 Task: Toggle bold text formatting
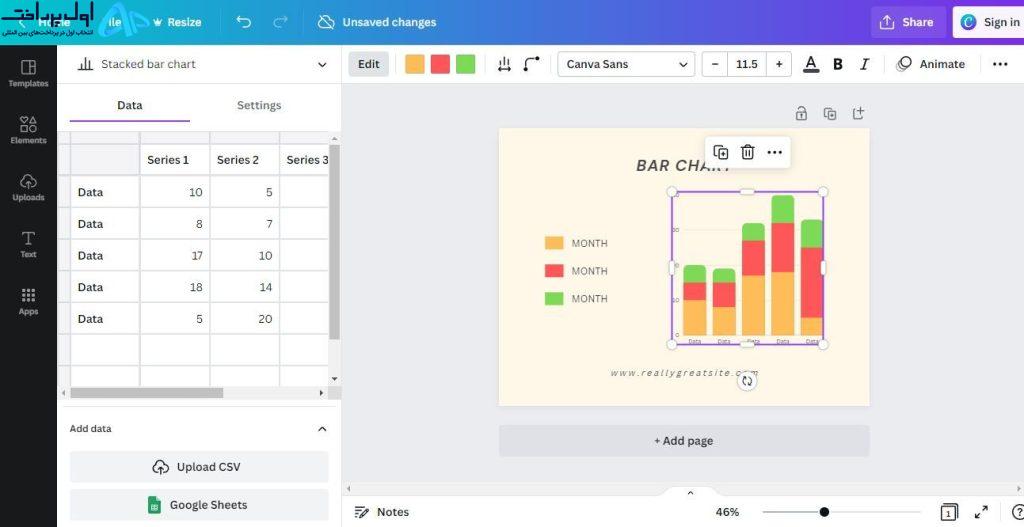coord(838,64)
